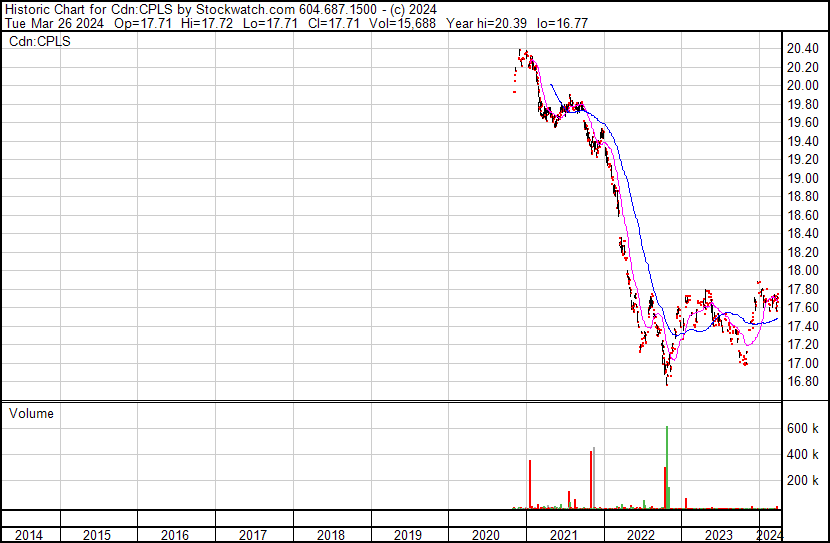Select the 2022 year label
Screen dimensions: 830x543
(642, 535)
